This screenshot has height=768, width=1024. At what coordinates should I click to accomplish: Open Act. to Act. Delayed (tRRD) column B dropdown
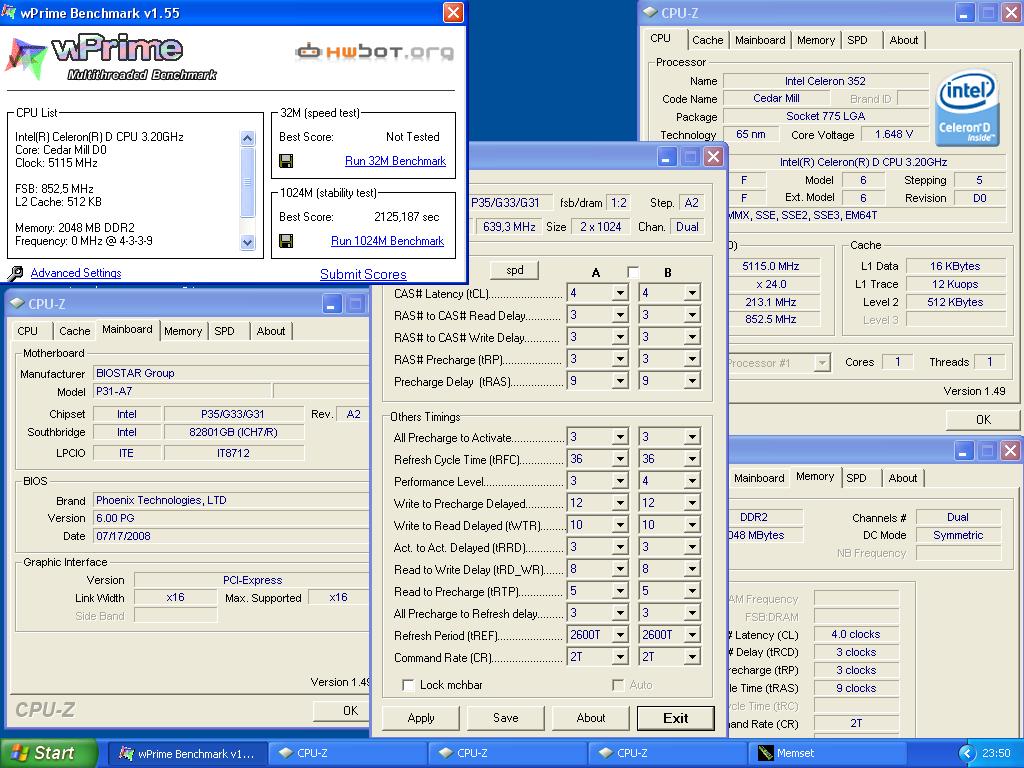[692, 547]
